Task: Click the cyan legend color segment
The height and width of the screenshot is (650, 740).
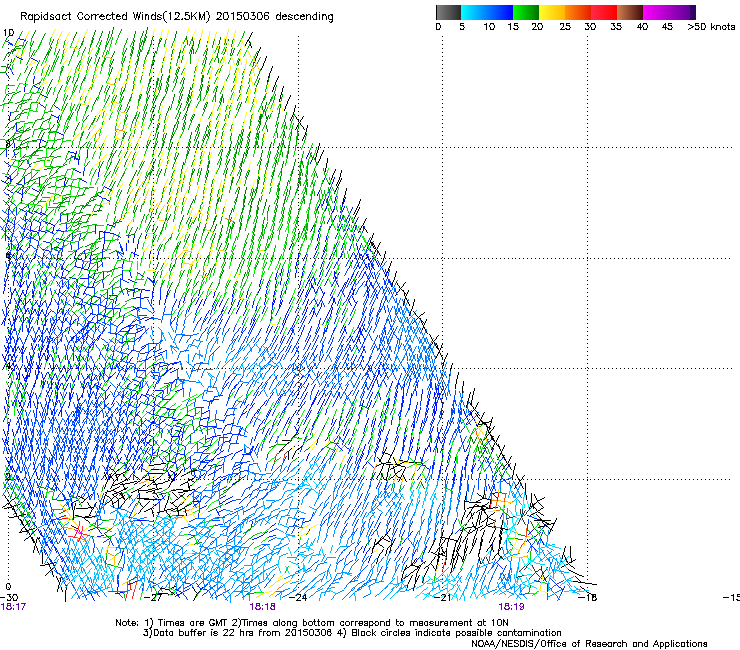Action: [x=474, y=12]
